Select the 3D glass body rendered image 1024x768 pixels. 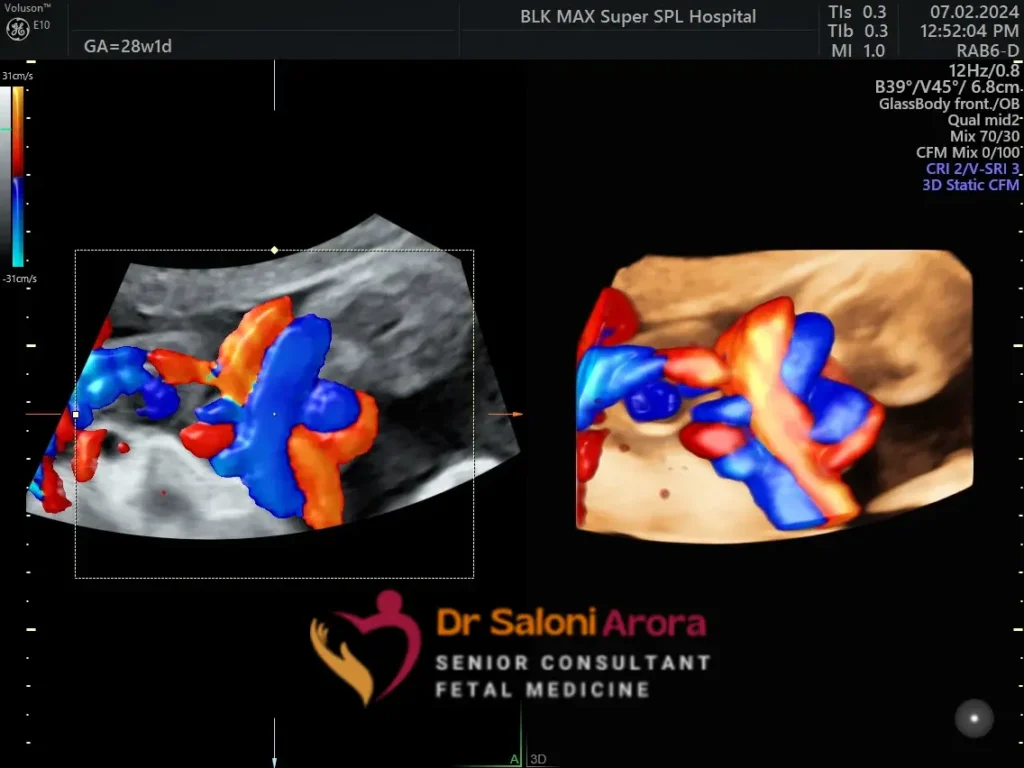coord(775,396)
